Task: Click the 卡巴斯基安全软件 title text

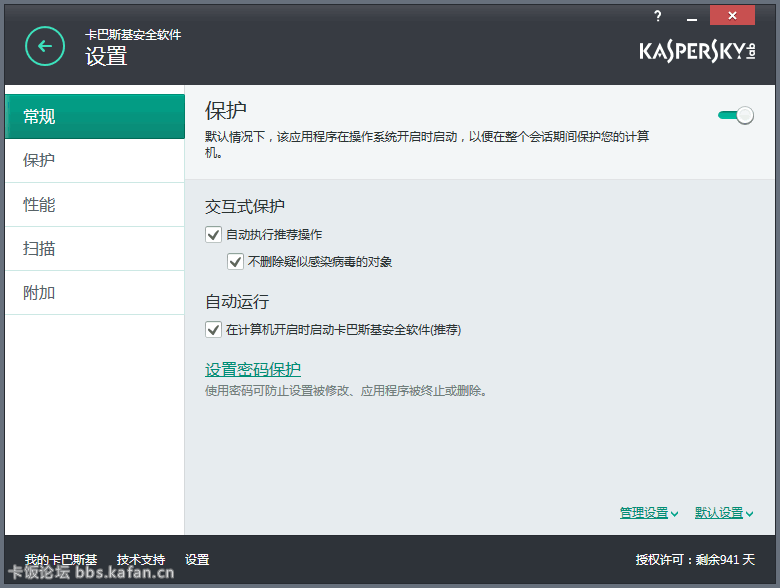Action: 133,35
